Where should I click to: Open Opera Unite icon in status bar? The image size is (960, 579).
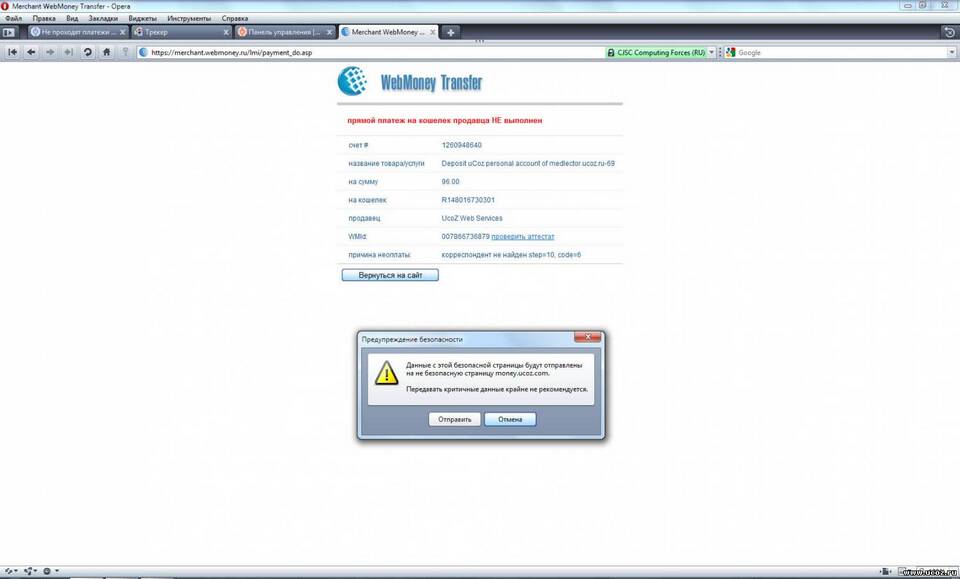30,571
